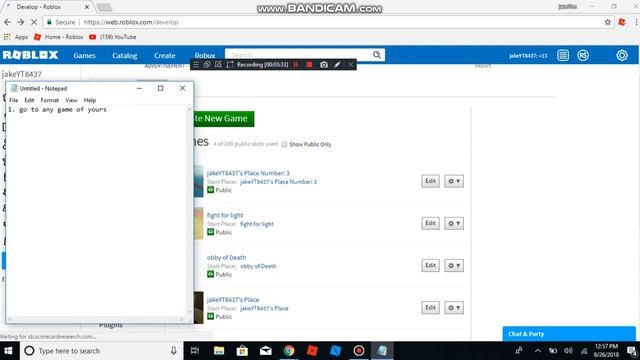Click the Roblox search input field
640x360 pixels.
pos(299,55)
